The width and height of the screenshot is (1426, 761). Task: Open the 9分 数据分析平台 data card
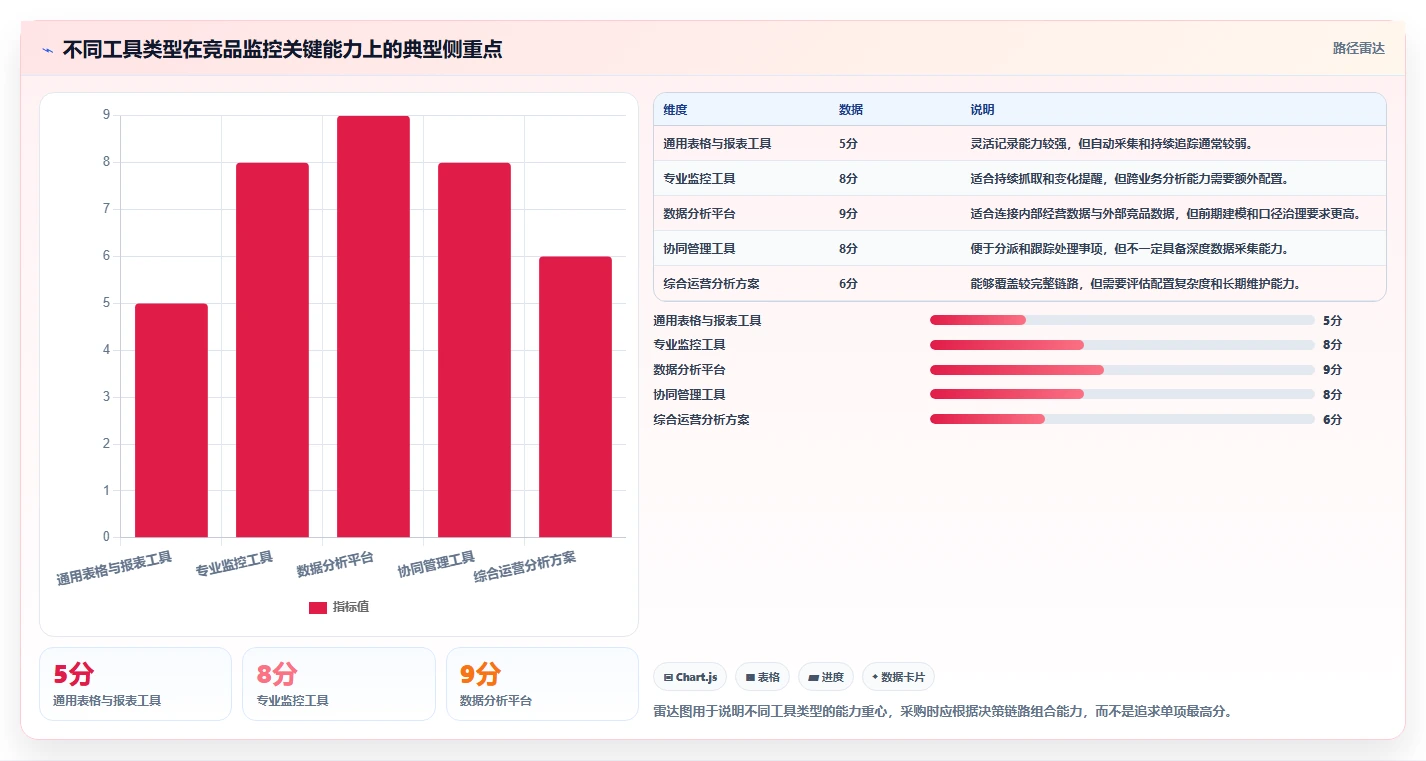coord(542,684)
